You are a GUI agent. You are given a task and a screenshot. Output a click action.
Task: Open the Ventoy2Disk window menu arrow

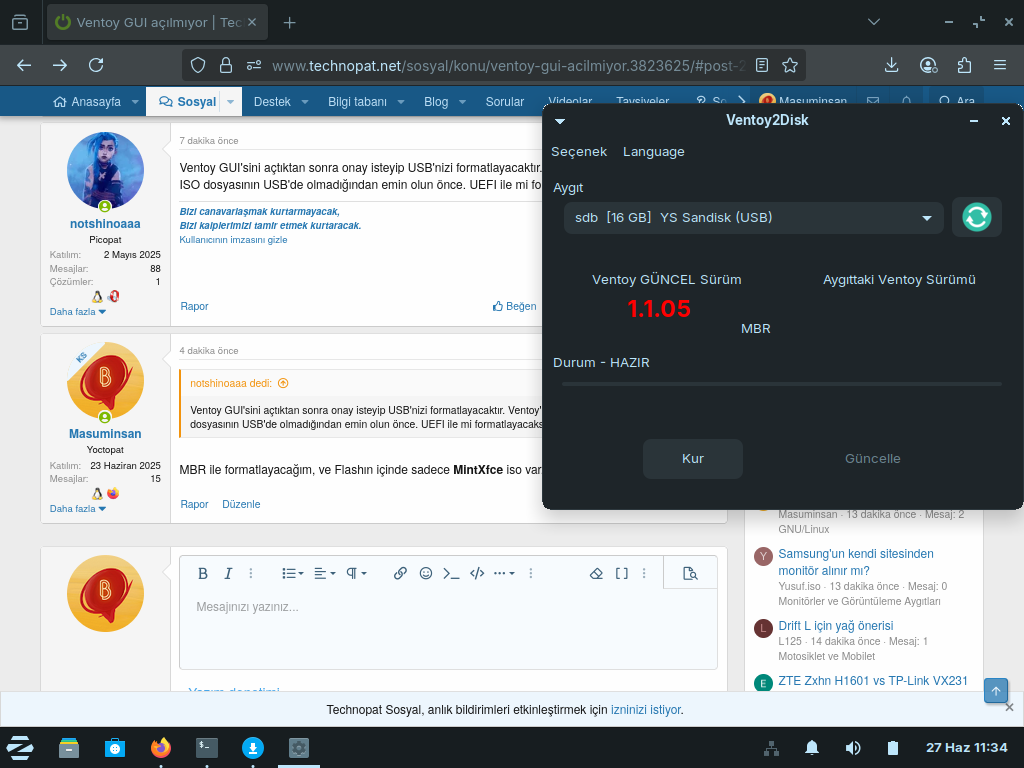[560, 121]
